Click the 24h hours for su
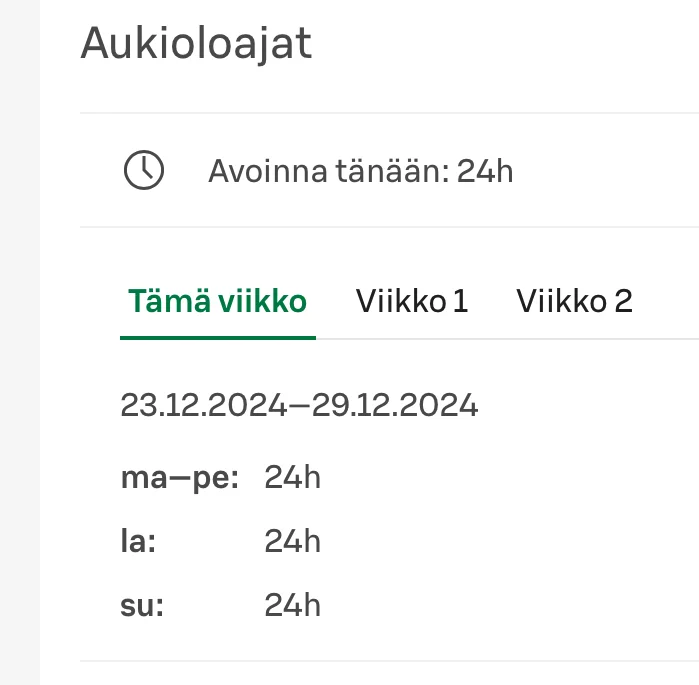 coord(292,605)
